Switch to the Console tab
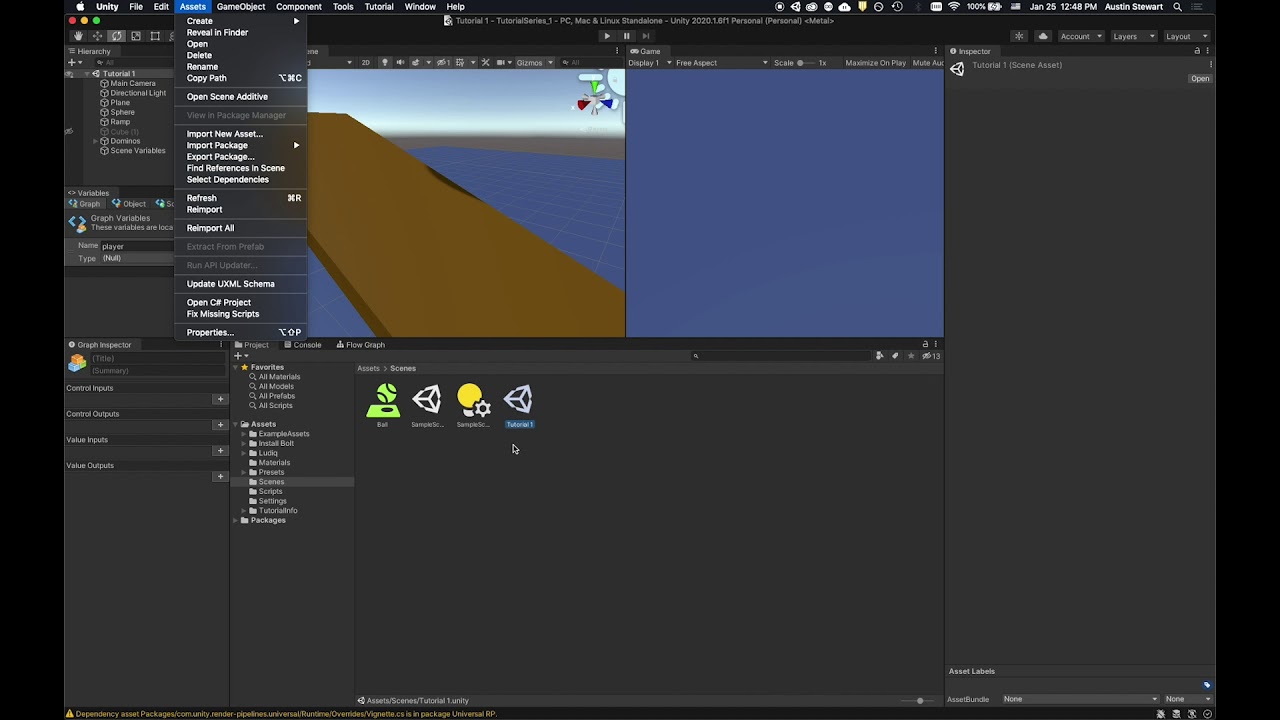The height and width of the screenshot is (720, 1280). 302,345
